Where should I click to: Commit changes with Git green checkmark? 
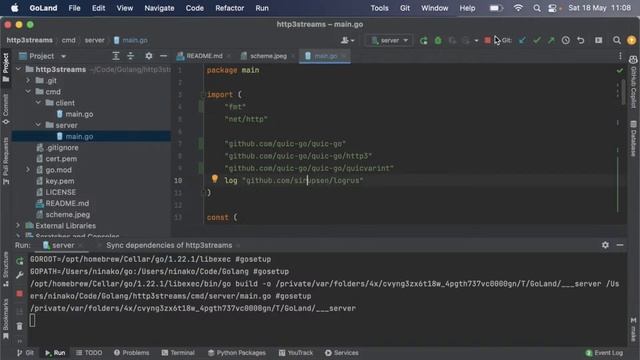(537, 40)
